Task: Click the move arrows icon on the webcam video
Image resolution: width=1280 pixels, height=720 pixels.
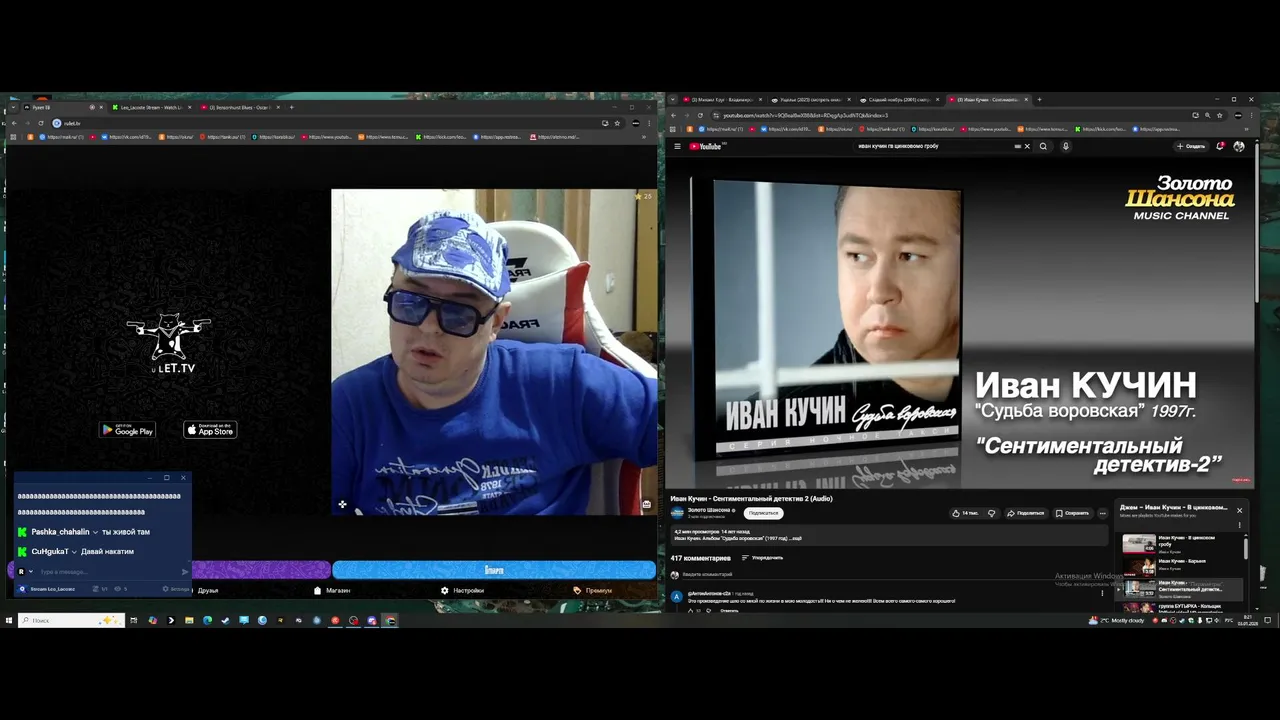Action: pyautogui.click(x=342, y=504)
